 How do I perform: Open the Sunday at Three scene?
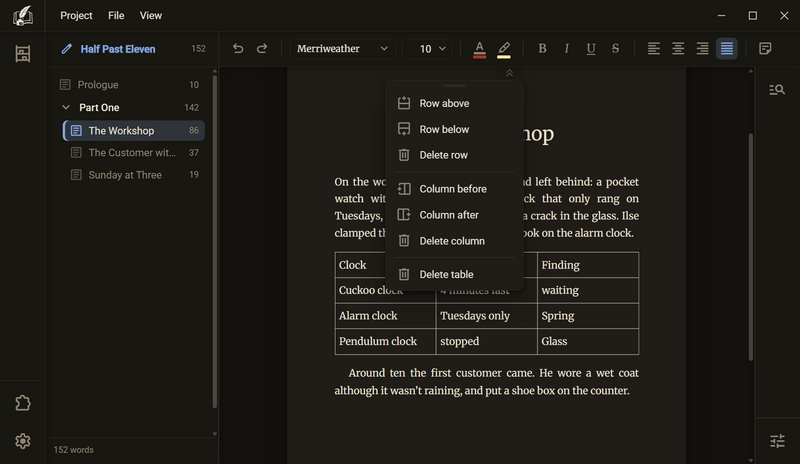click(x=134, y=175)
